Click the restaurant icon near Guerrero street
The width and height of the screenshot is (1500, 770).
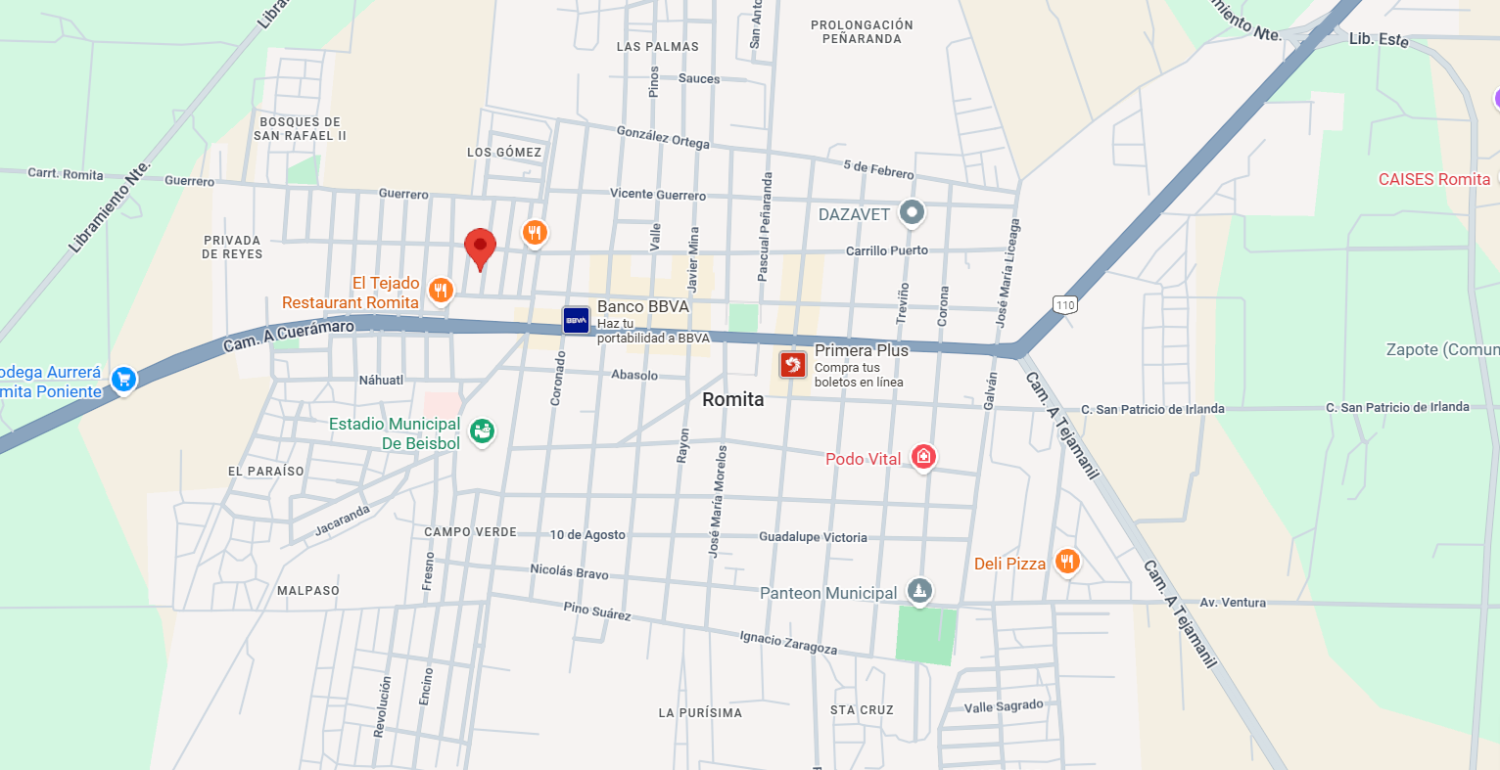535,234
